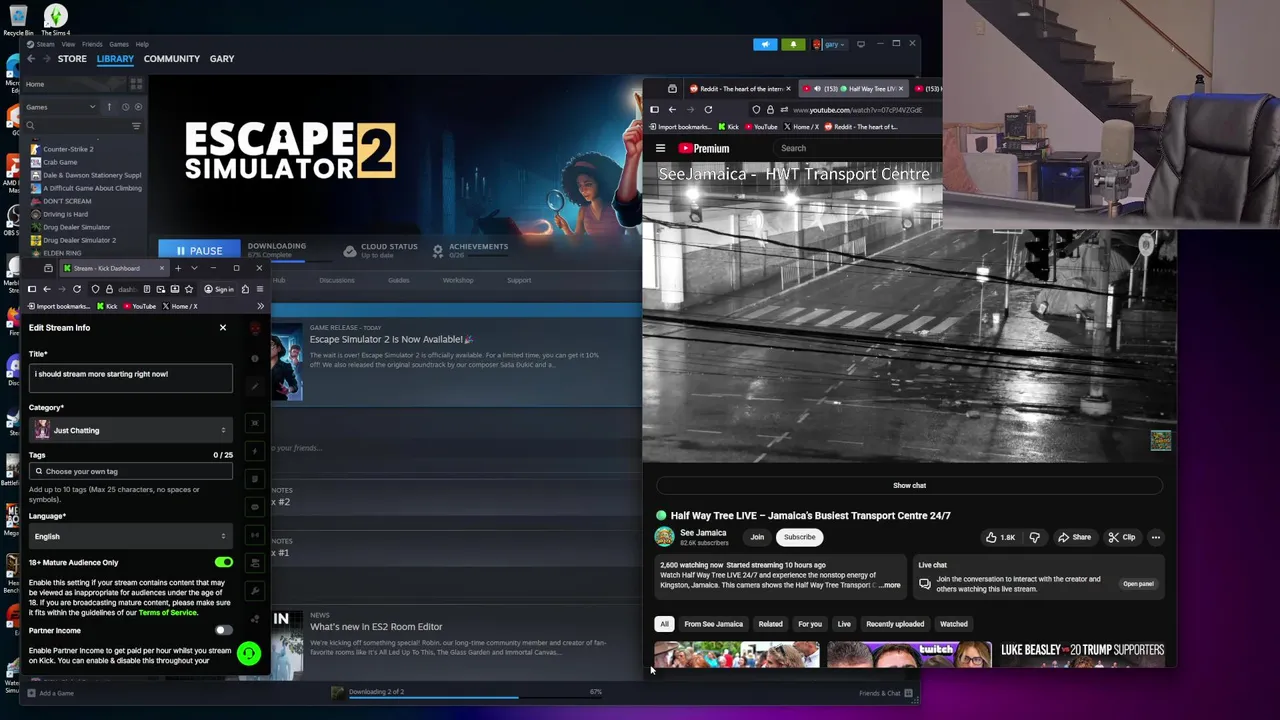Open the Friends menu in Steam
The image size is (1280, 720).
(92, 44)
